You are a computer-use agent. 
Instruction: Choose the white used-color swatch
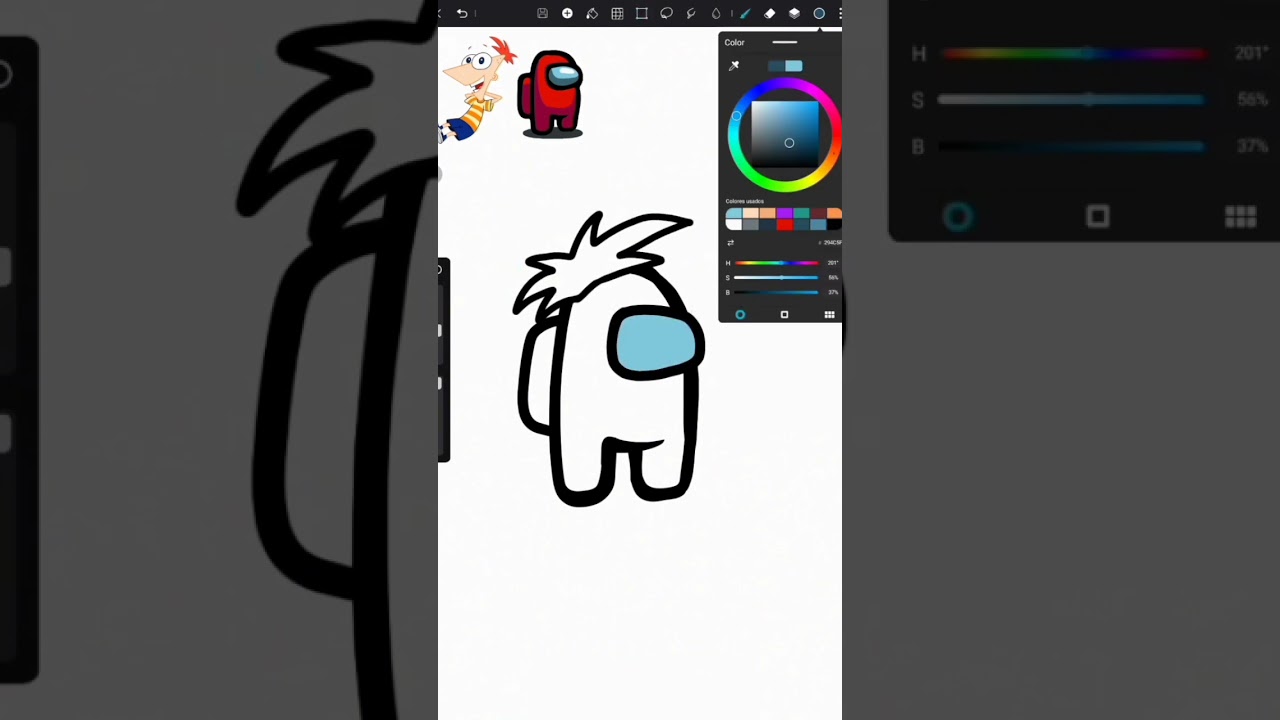tap(734, 224)
